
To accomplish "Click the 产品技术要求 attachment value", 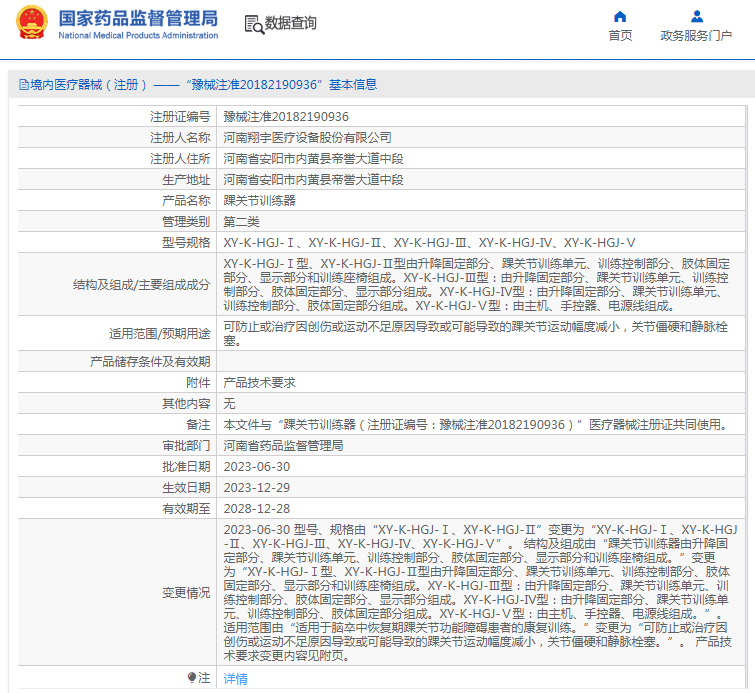I will pos(260,382).
